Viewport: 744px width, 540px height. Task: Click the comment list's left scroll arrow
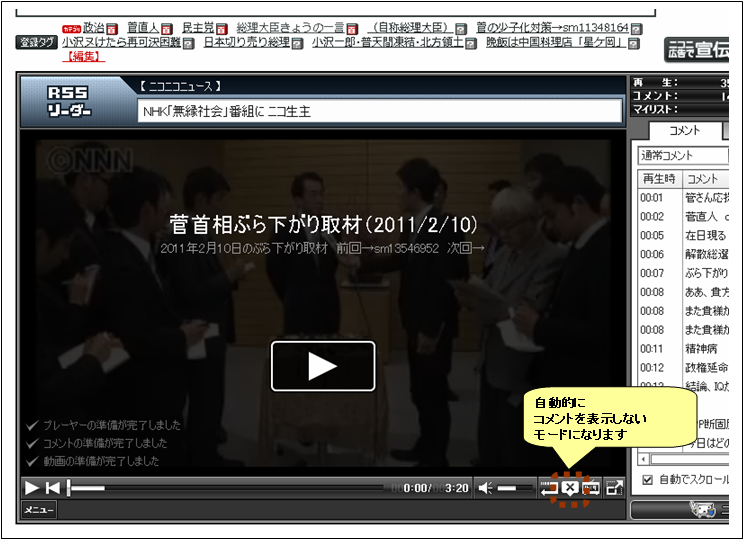(643, 459)
